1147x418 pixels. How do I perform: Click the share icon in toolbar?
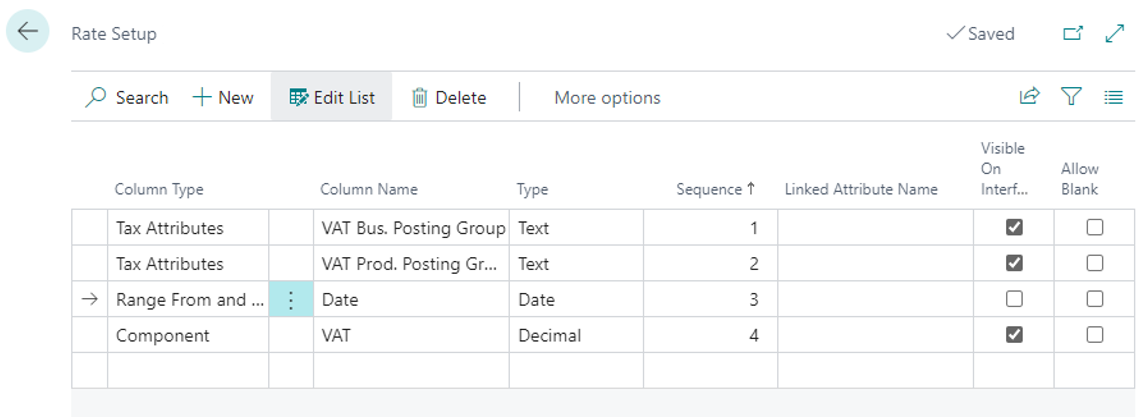tap(1029, 96)
